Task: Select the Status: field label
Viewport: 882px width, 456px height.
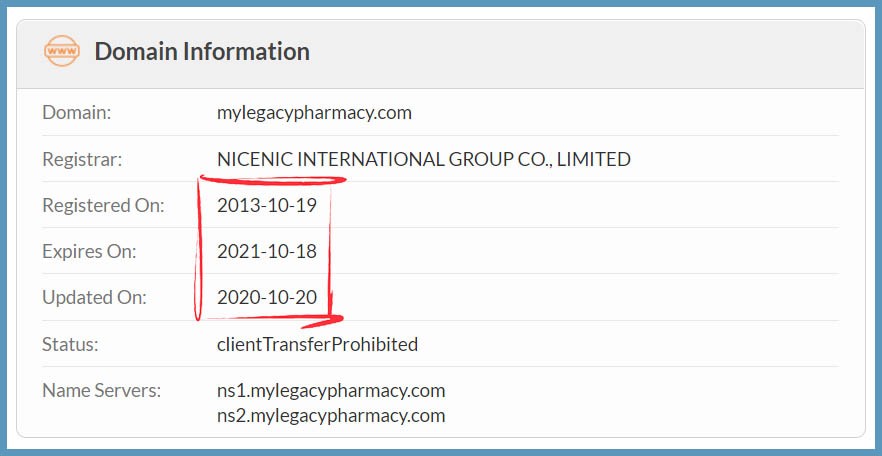Action: pos(68,345)
